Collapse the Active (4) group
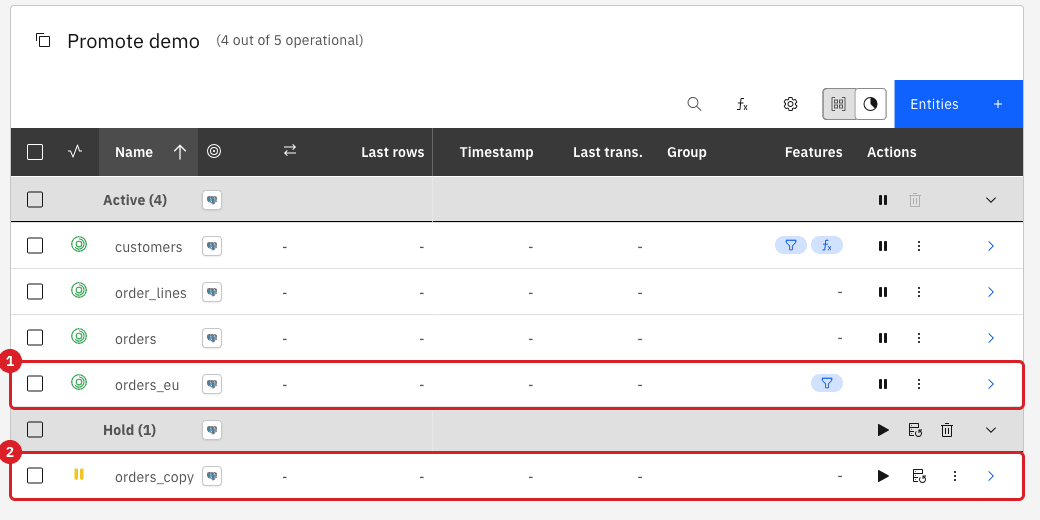The height and width of the screenshot is (520, 1040). [x=991, y=200]
